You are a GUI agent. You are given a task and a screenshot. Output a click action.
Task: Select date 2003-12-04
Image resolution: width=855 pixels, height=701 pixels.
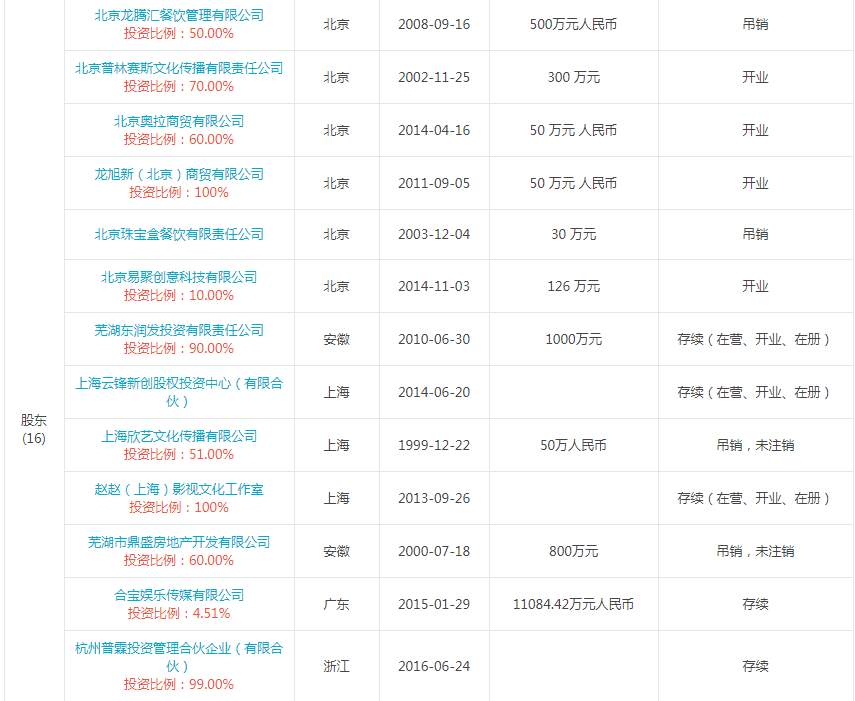tap(434, 234)
